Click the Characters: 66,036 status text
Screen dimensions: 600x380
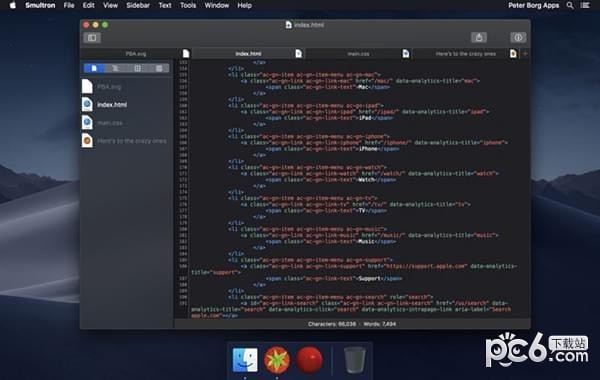(x=332, y=324)
